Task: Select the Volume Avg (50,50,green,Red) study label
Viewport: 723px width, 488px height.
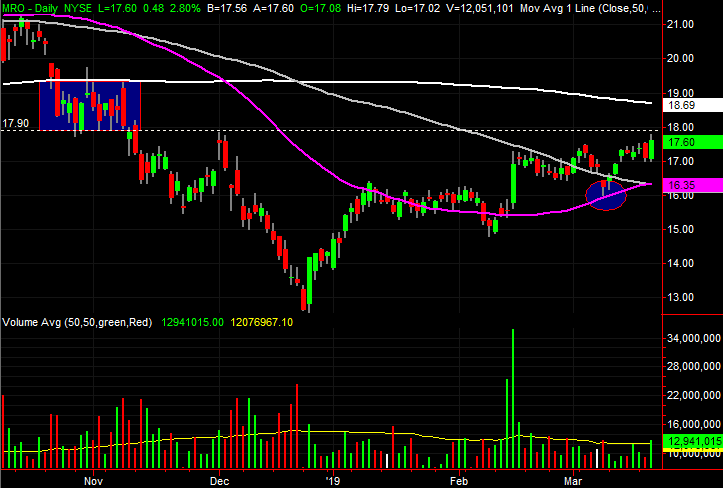Action: click(x=77, y=322)
